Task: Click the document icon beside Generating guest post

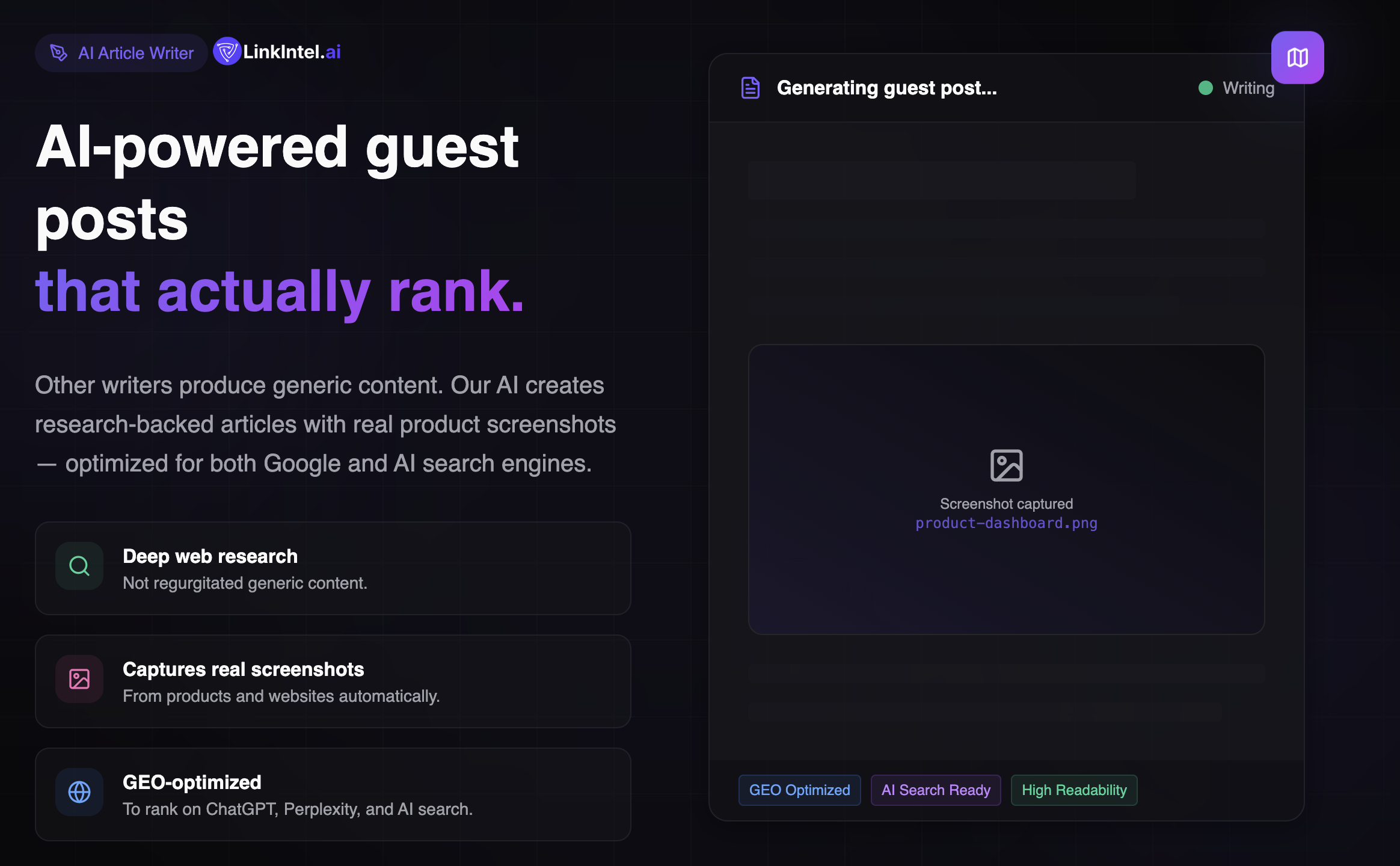Action: tap(751, 88)
